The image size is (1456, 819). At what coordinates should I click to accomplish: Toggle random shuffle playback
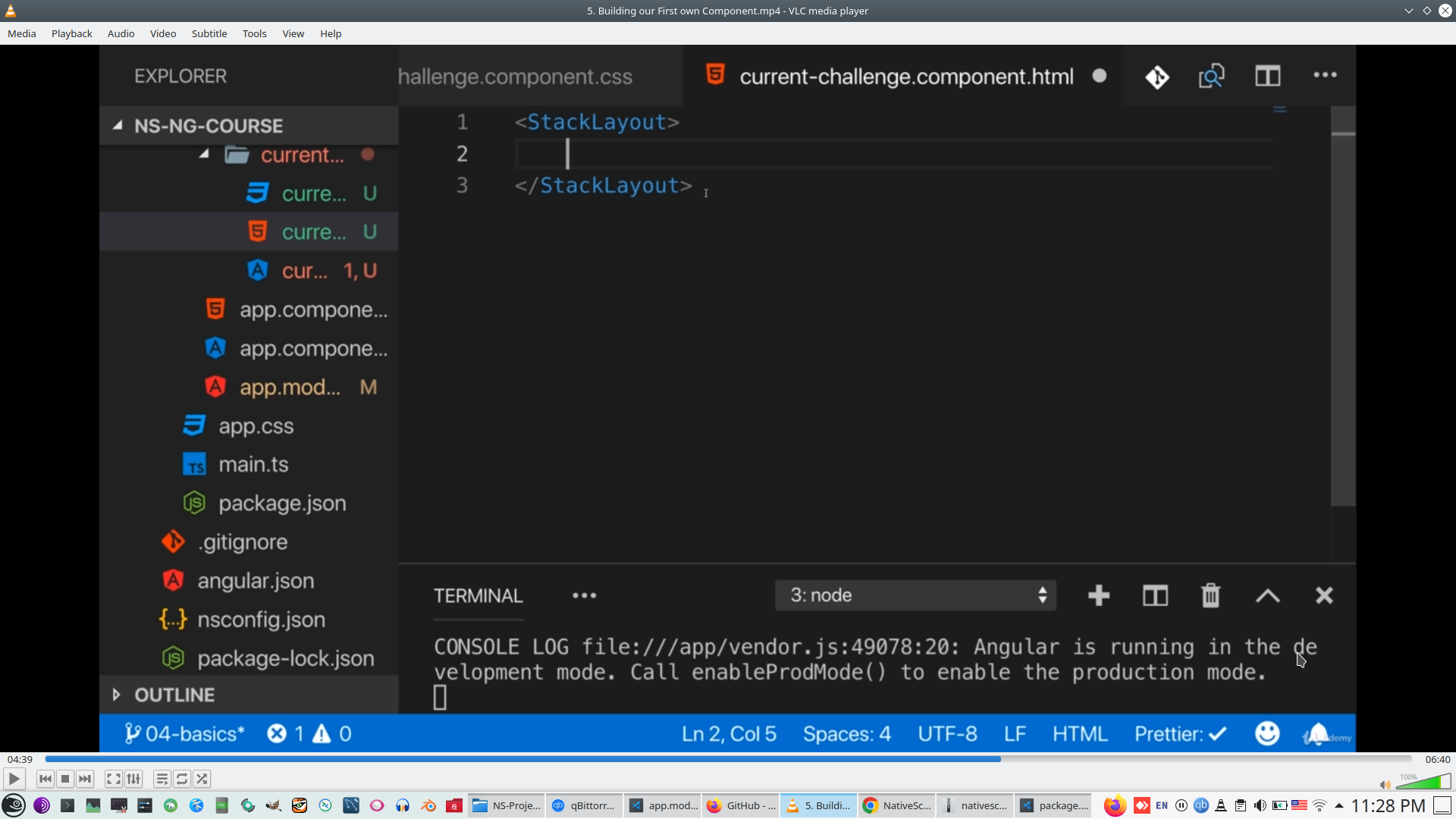click(202, 779)
